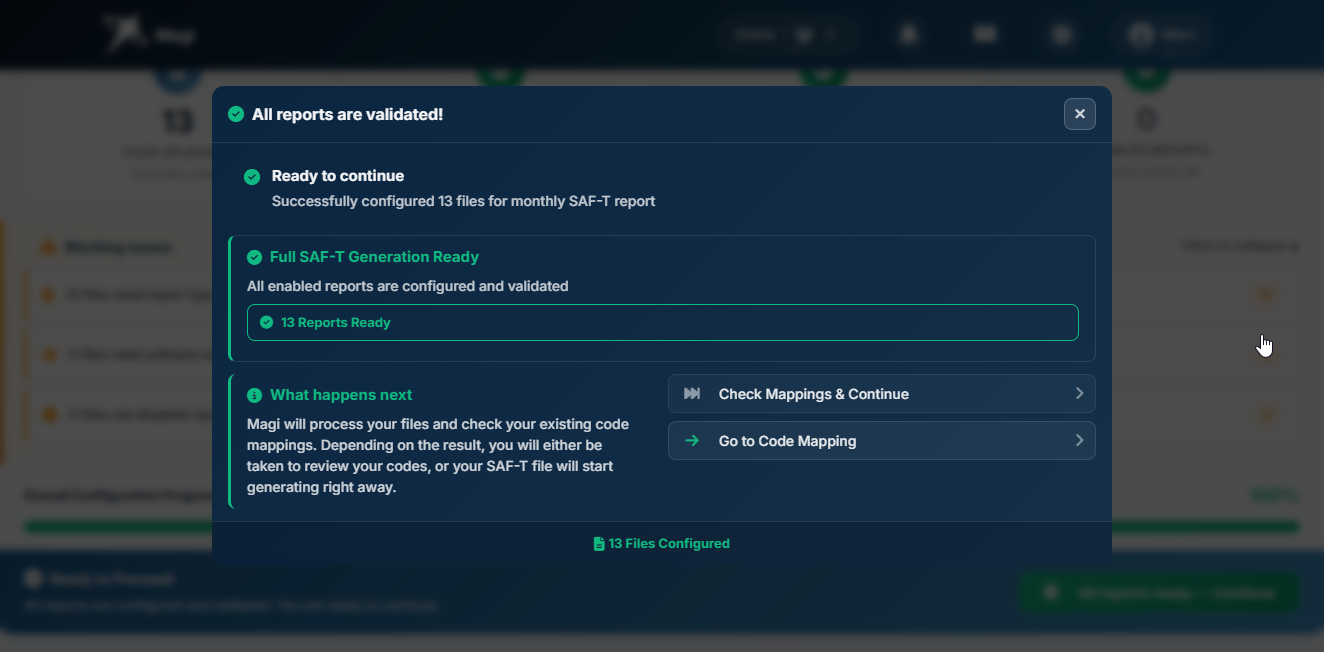Screen dimensions: 1324x652
Task: Click the 'Successfully configured 13 files for monthly SAF-T report' text
Action: pos(464,201)
